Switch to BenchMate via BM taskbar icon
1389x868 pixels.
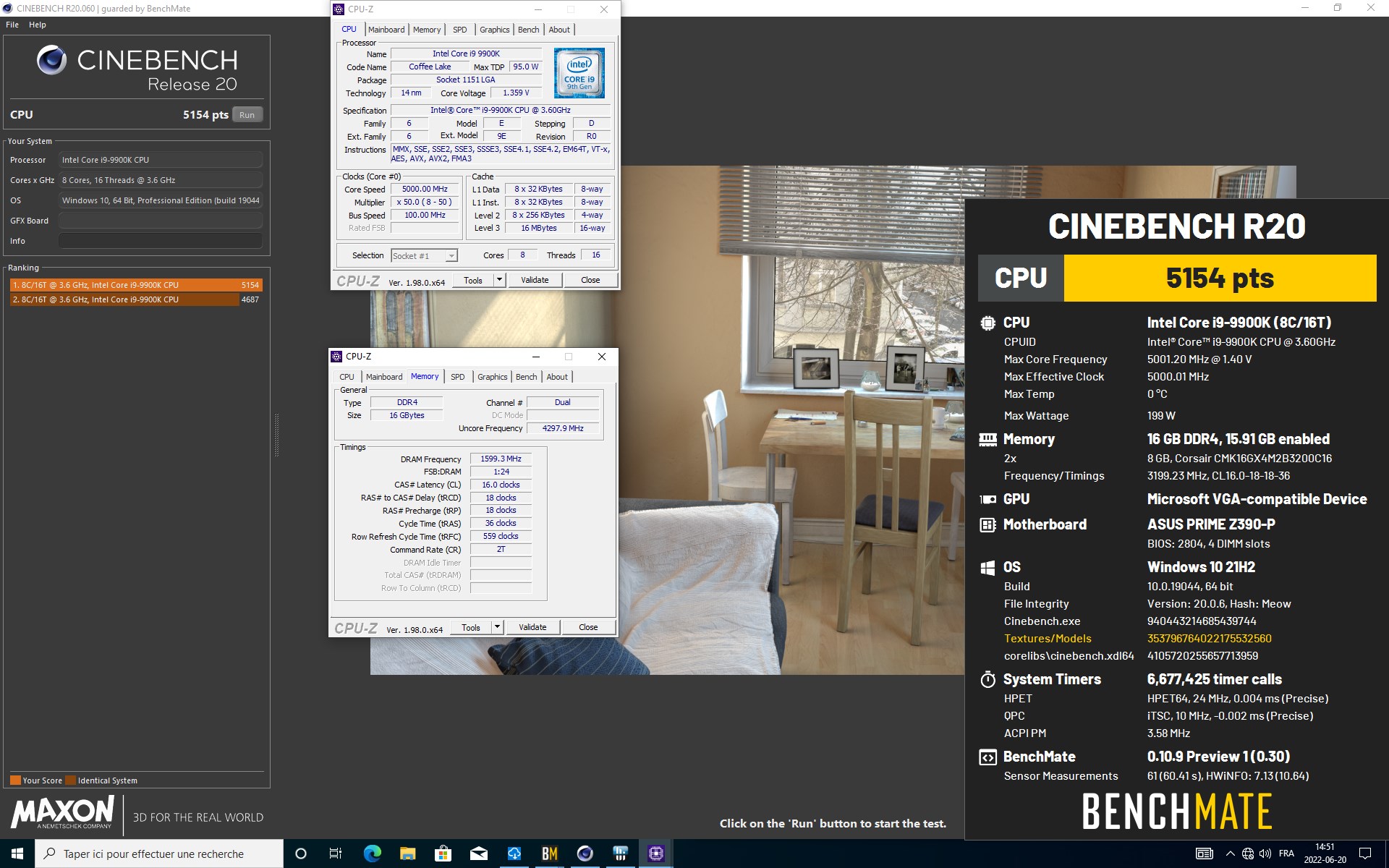[549, 854]
